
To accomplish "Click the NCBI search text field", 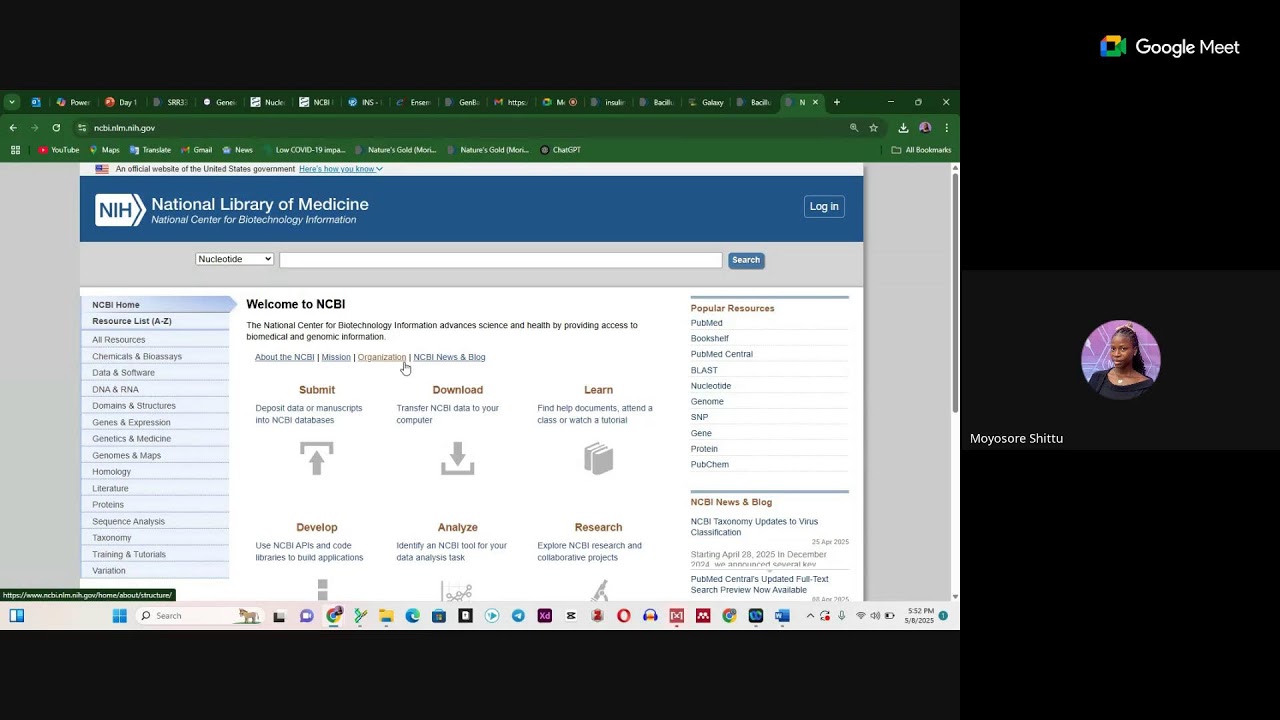I will pyautogui.click(x=501, y=260).
